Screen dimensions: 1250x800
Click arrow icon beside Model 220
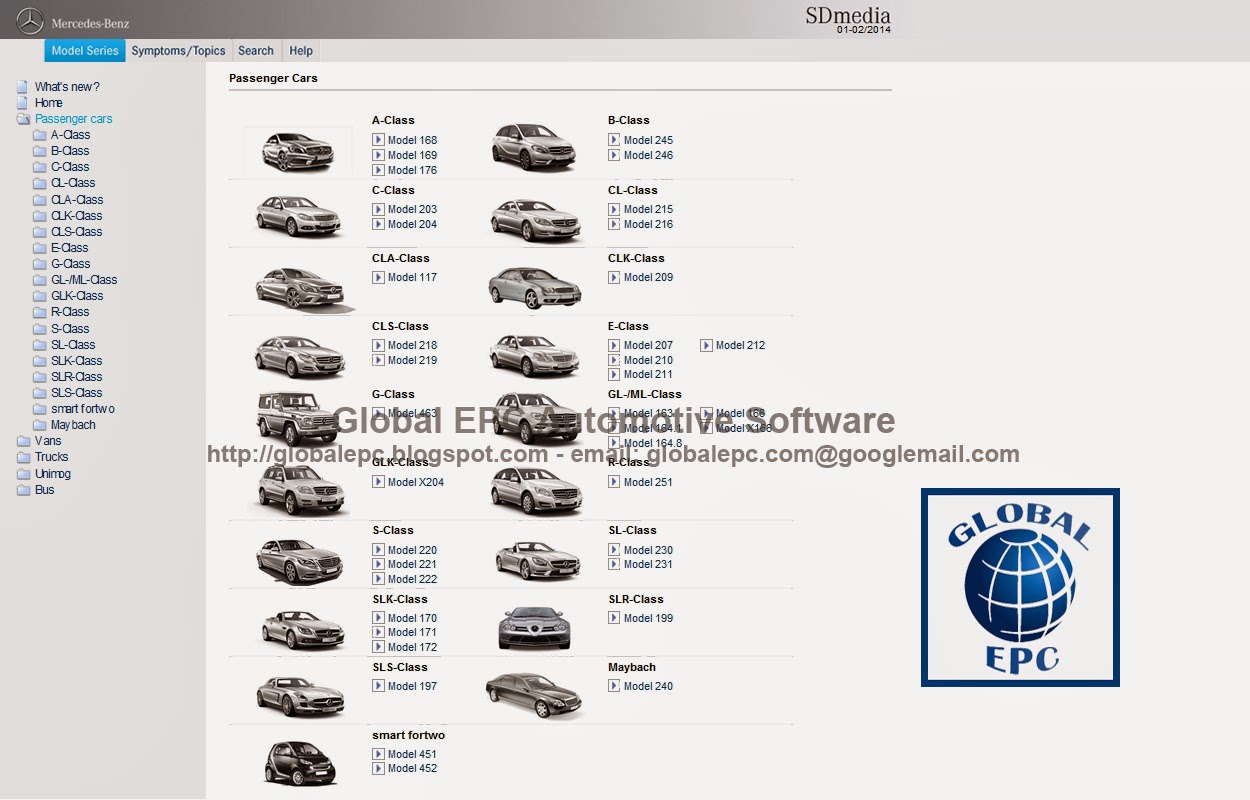(x=379, y=550)
